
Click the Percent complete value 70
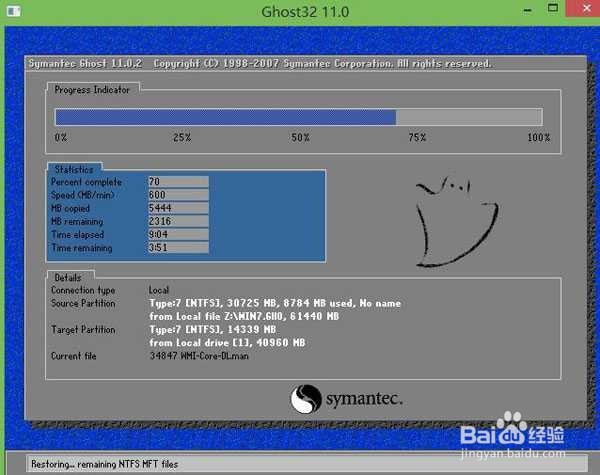click(178, 181)
